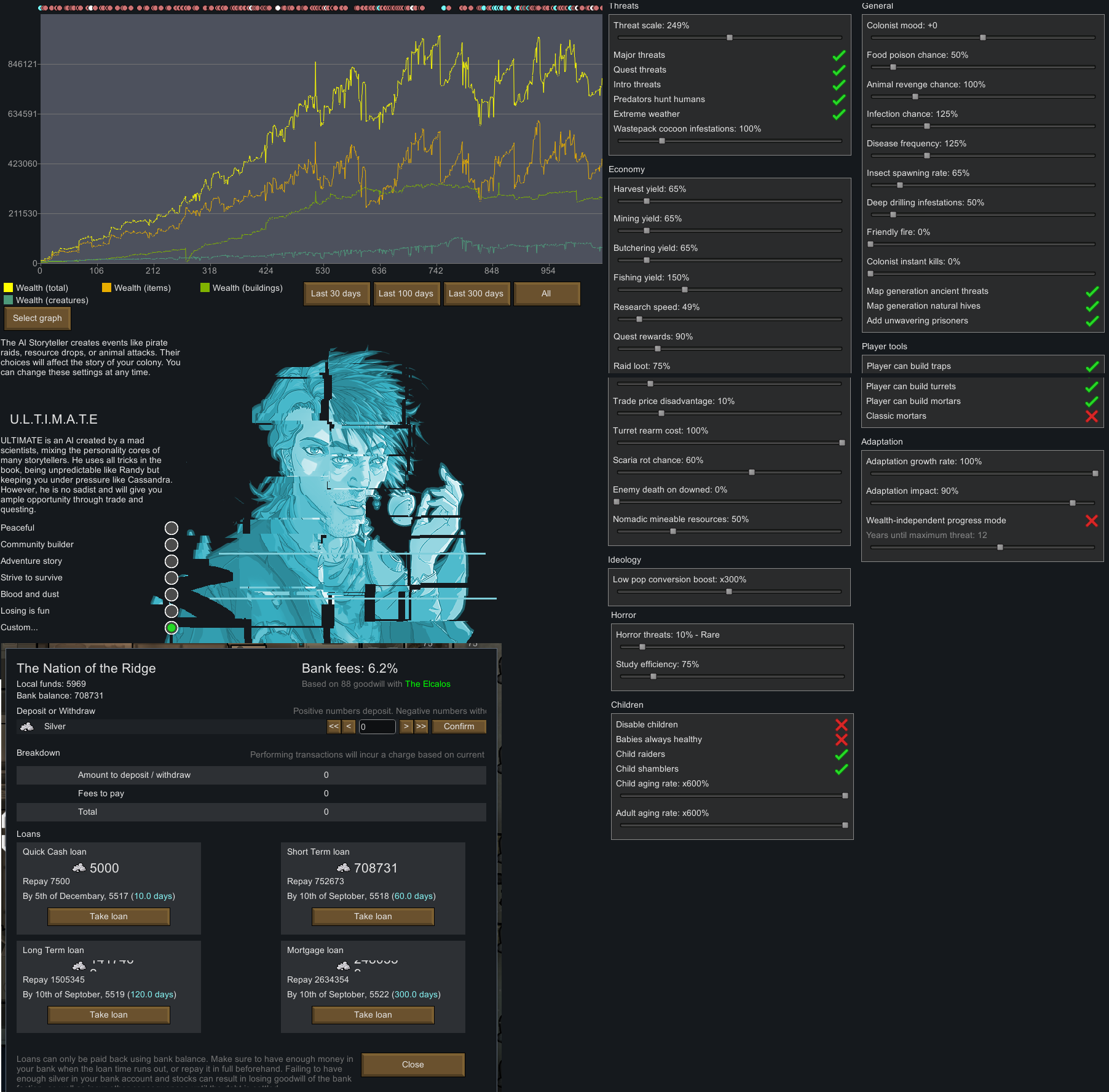Image resolution: width=1109 pixels, height=1092 pixels.
Task: Click the silver amount input field
Action: [377, 727]
